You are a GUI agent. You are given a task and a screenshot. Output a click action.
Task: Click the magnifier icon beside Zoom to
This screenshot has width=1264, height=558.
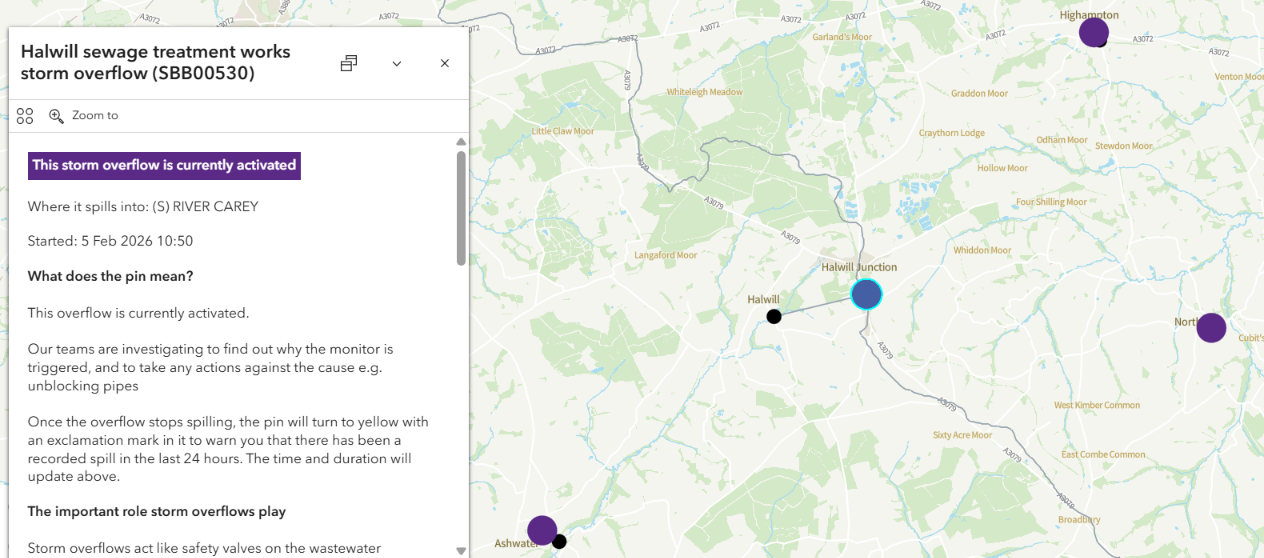[x=57, y=116]
